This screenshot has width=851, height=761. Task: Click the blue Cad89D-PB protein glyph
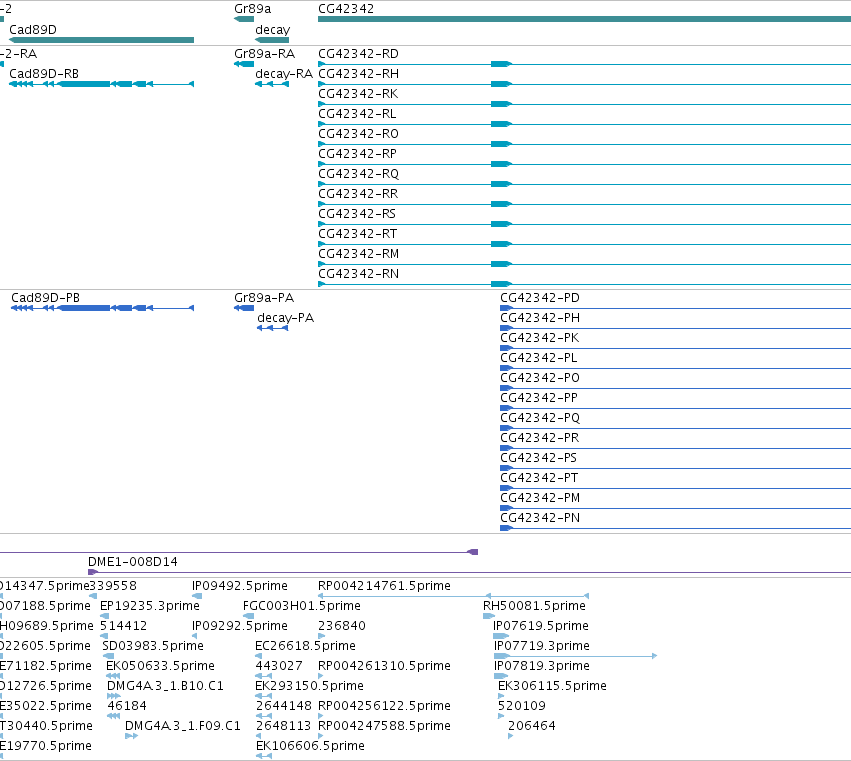pos(102,308)
